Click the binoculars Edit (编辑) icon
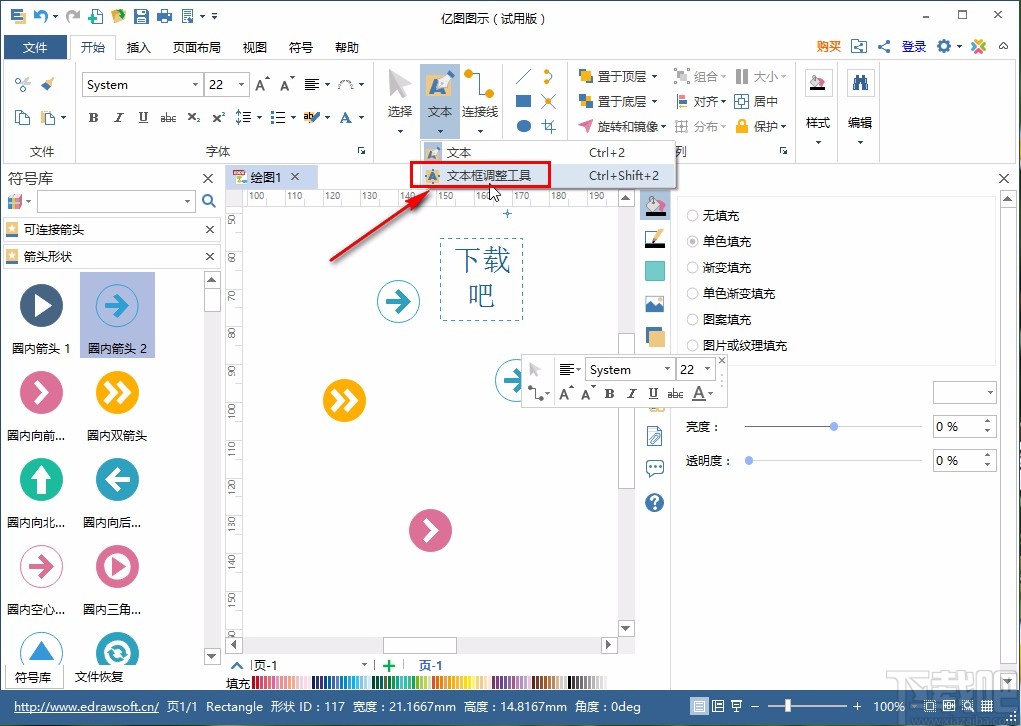Viewport: 1021px width, 726px height. [860, 83]
